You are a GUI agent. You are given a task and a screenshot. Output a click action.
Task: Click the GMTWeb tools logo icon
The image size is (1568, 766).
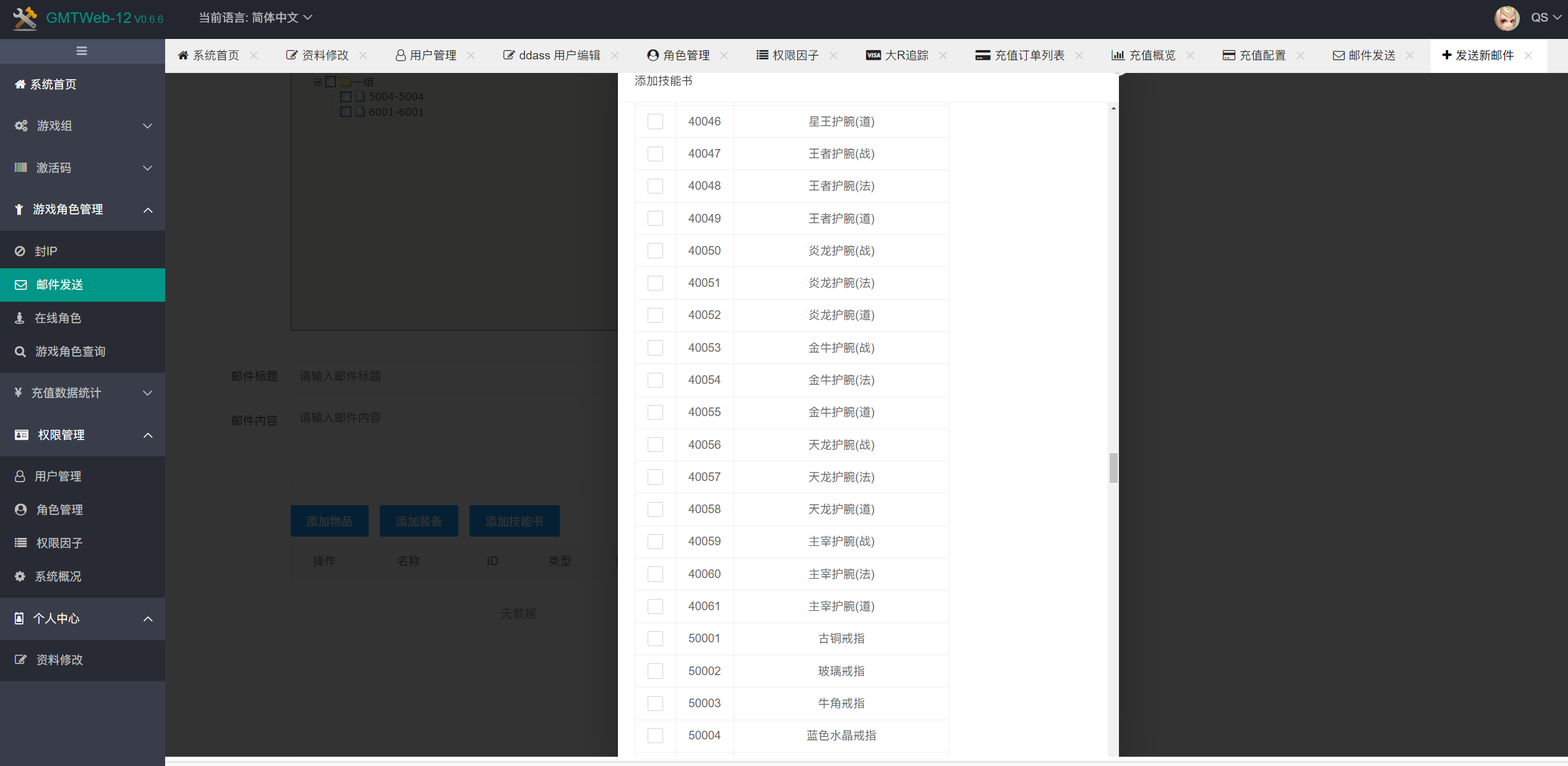25,18
